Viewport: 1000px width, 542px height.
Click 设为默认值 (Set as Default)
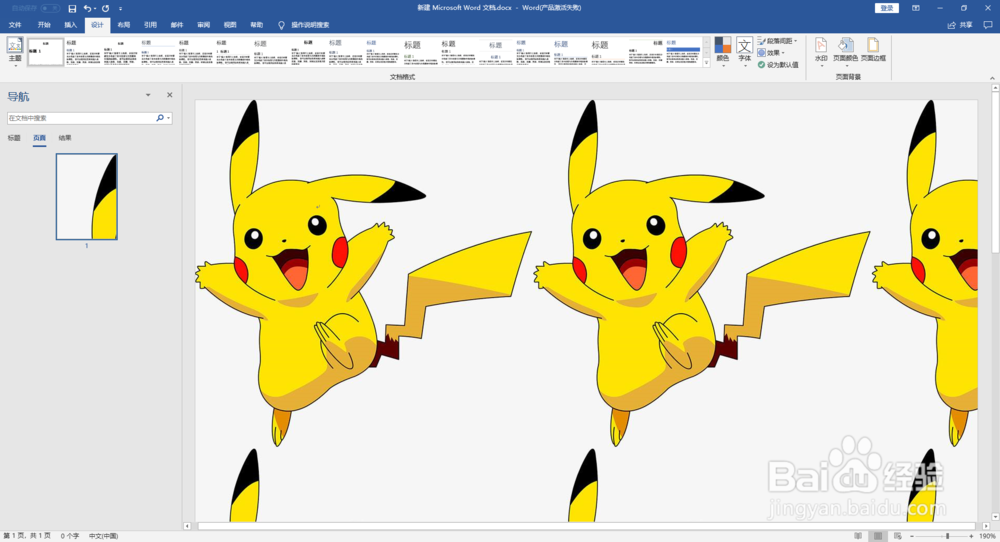[777, 65]
